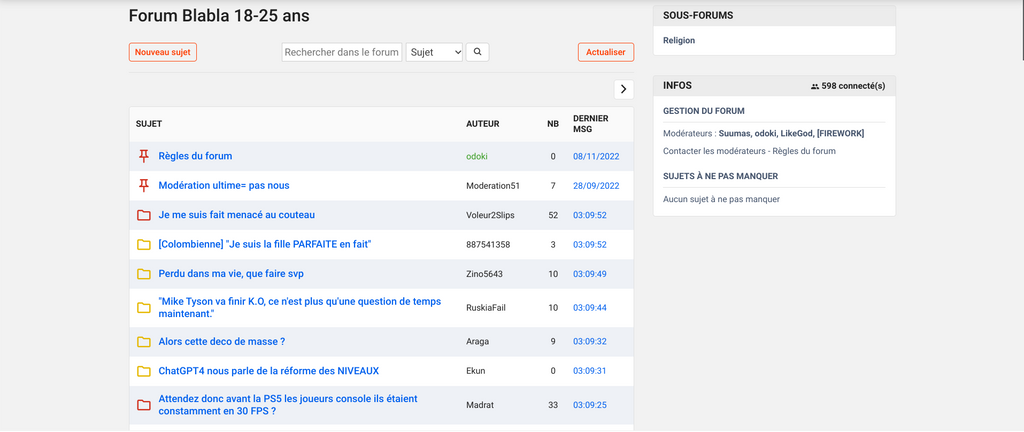This screenshot has width=1024, height=432.
Task: Click folder icon next to Mike Tyson topic
Action: pos(144,308)
